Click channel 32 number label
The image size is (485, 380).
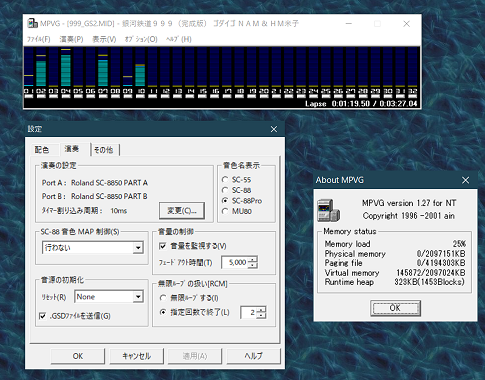pos(413,91)
